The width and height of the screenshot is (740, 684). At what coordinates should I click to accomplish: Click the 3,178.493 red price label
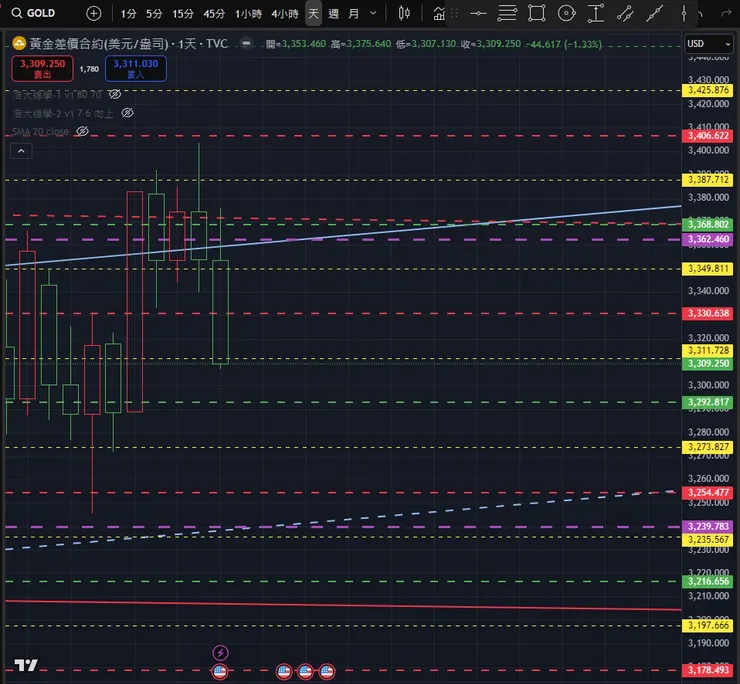point(708,670)
